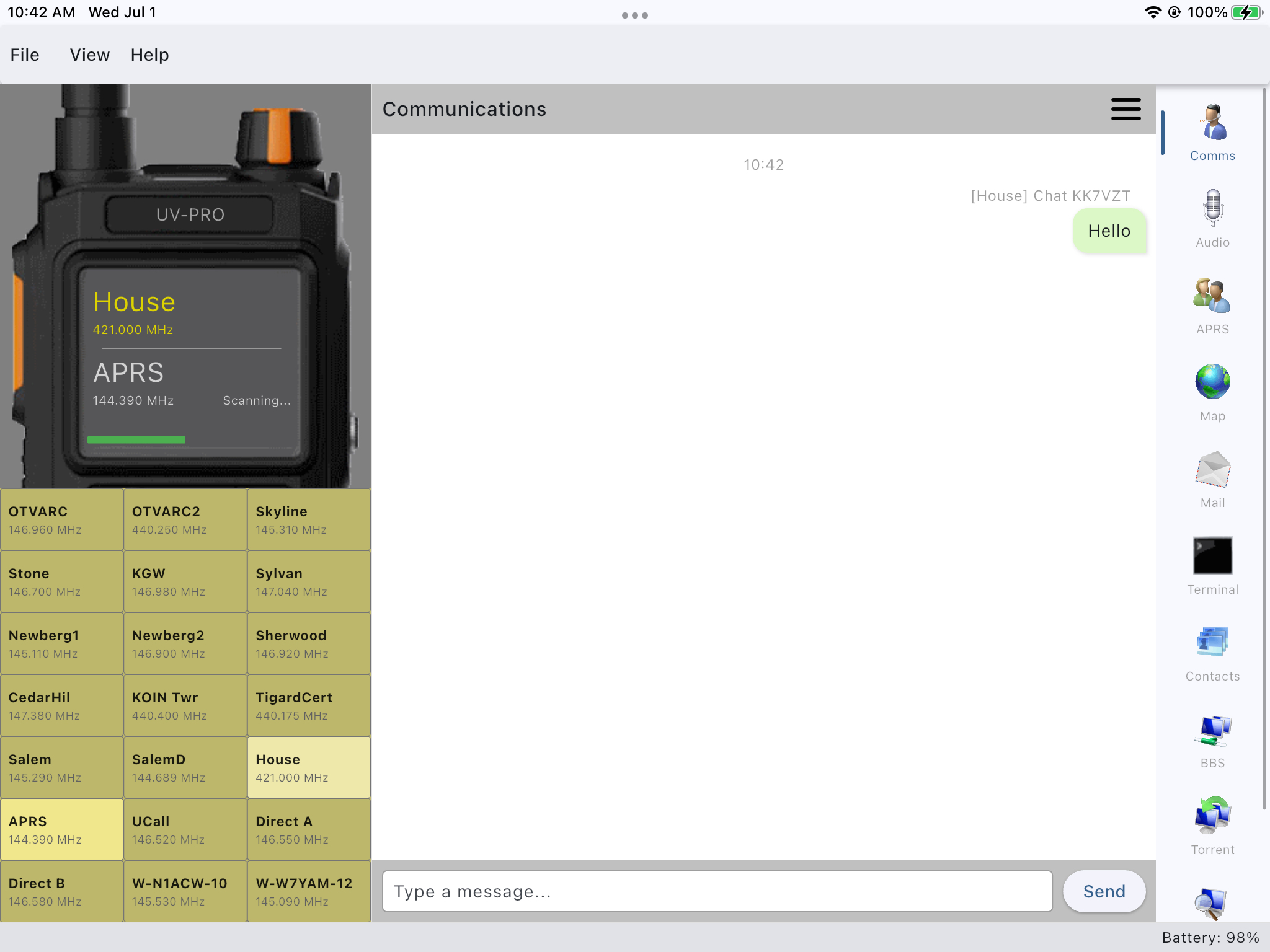Tap the Wi-Fi status icon
Viewport: 1270px width, 952px height.
coord(1152,12)
